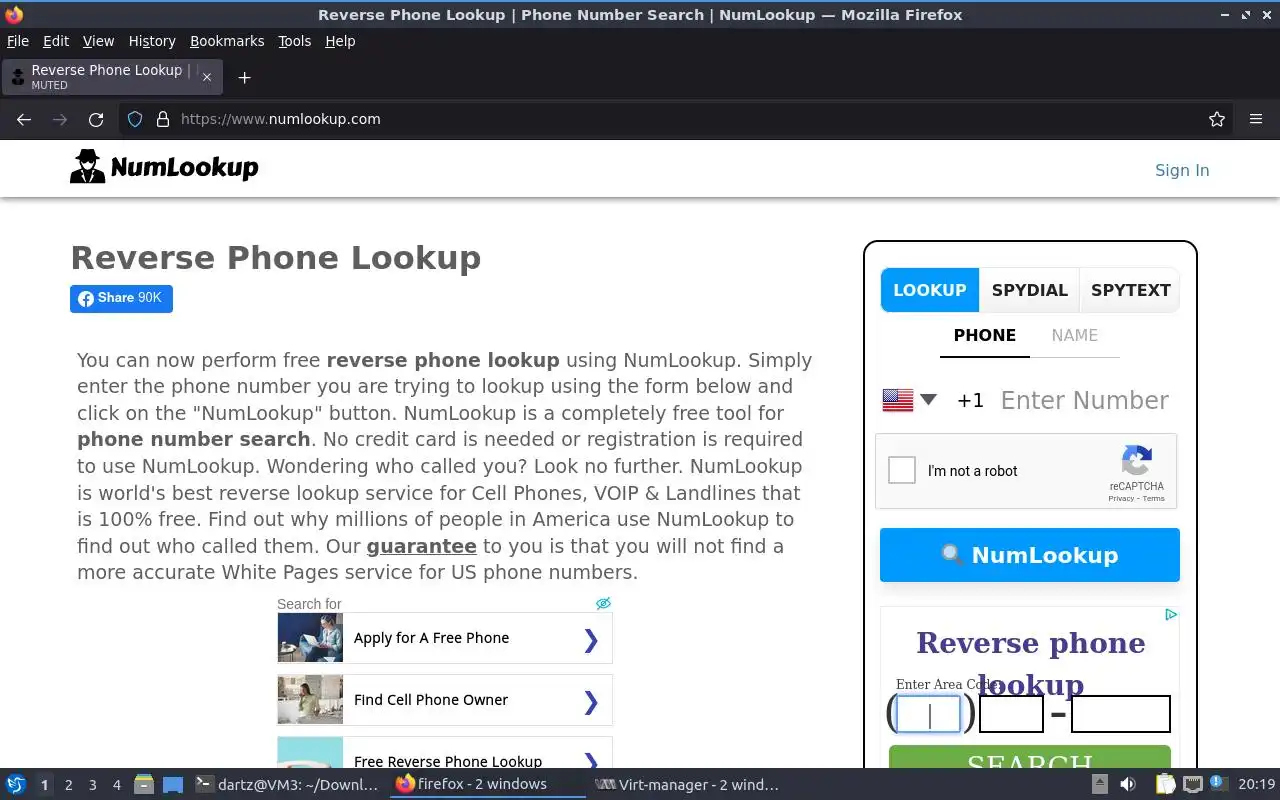Click the reCAPTCHA logo

[1136, 461]
